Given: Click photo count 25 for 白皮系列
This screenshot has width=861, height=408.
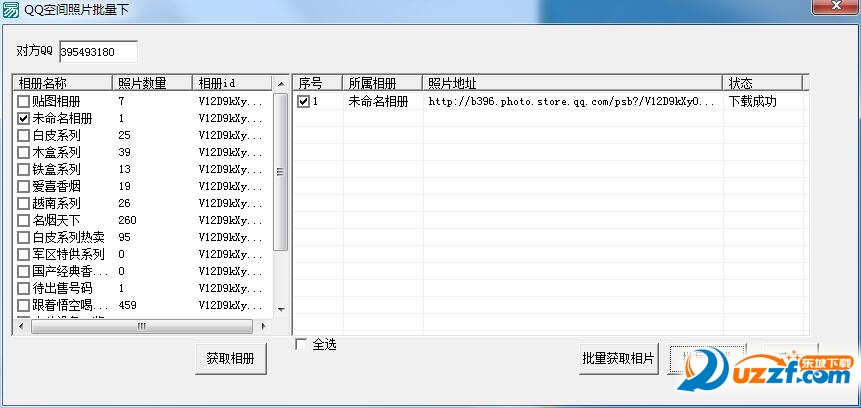Looking at the screenshot, I should click(x=124, y=136).
